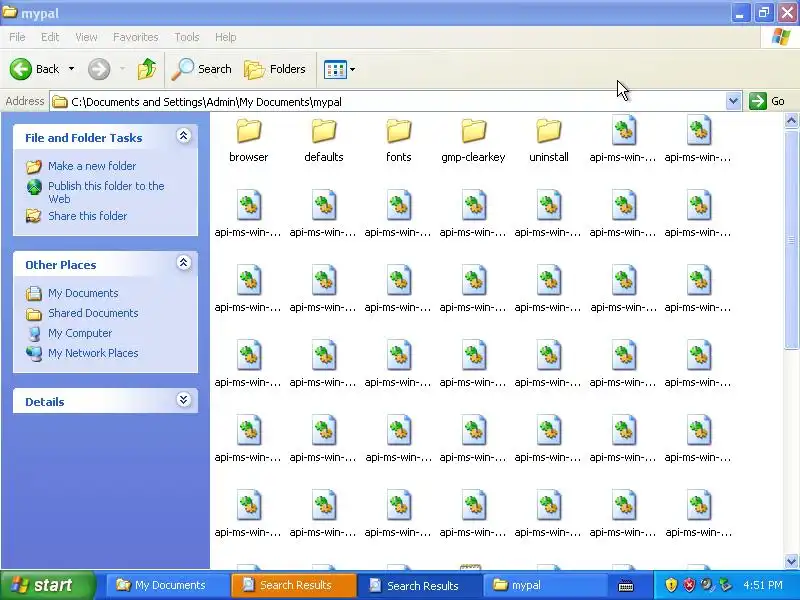Open the Help menu
This screenshot has width=800, height=600.
tap(226, 37)
